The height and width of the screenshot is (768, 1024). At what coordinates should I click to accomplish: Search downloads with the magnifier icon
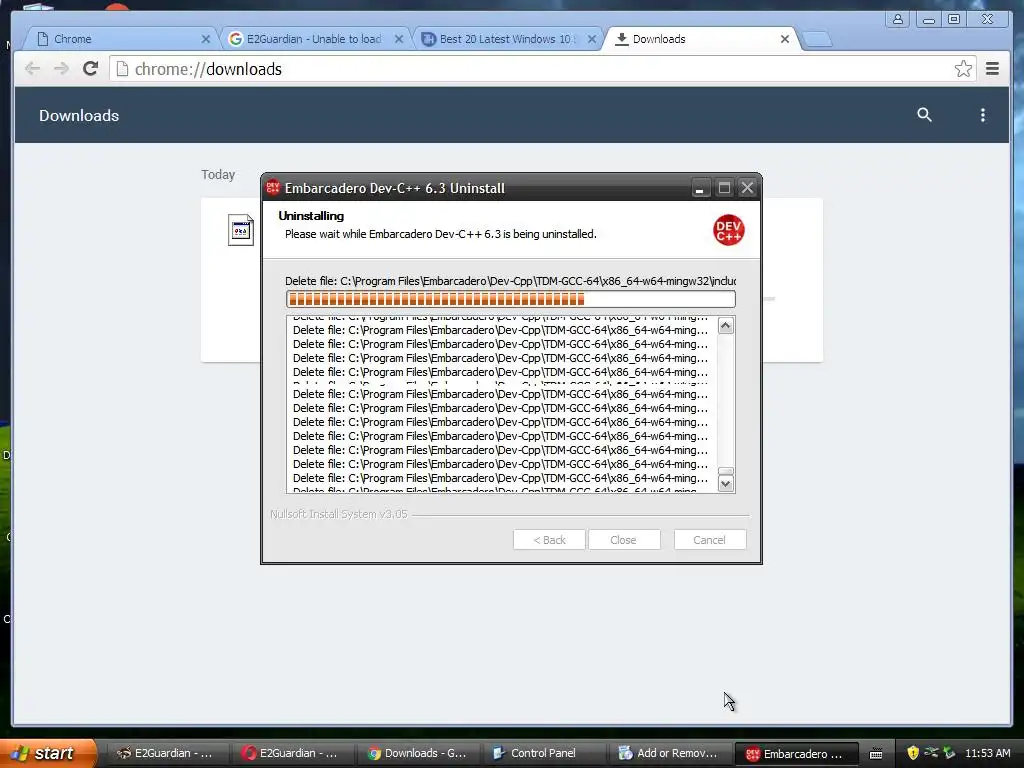924,115
